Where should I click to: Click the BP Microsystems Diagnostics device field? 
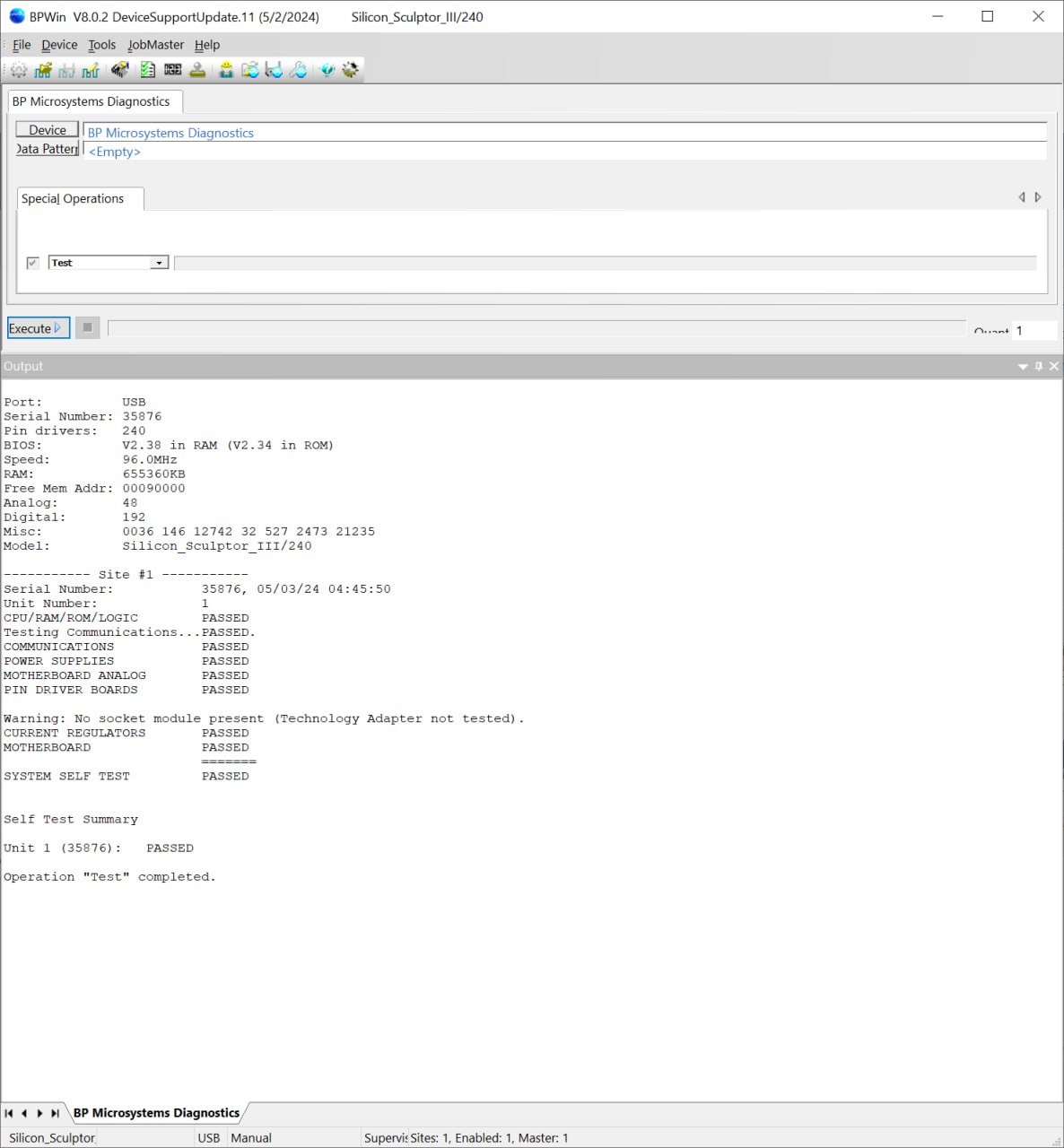[x=565, y=133]
